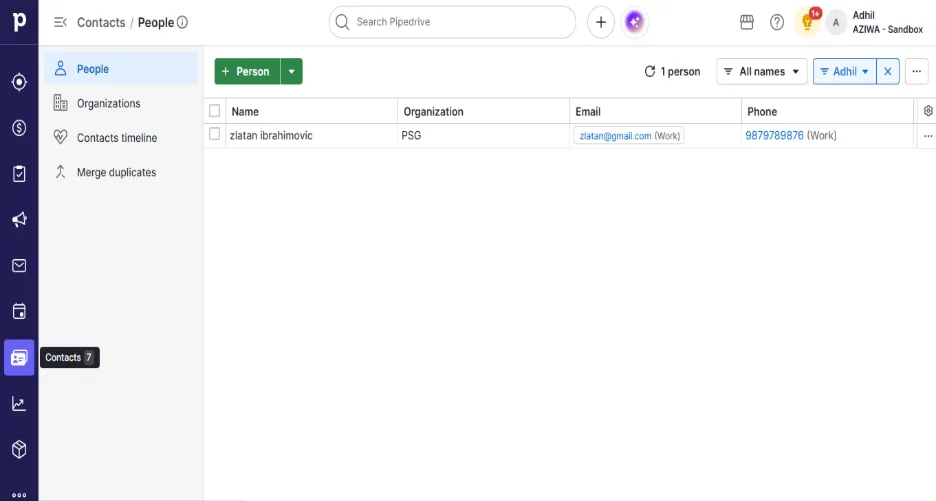
Task: Open Contacts icon in sidebar
Action: [x=19, y=358]
